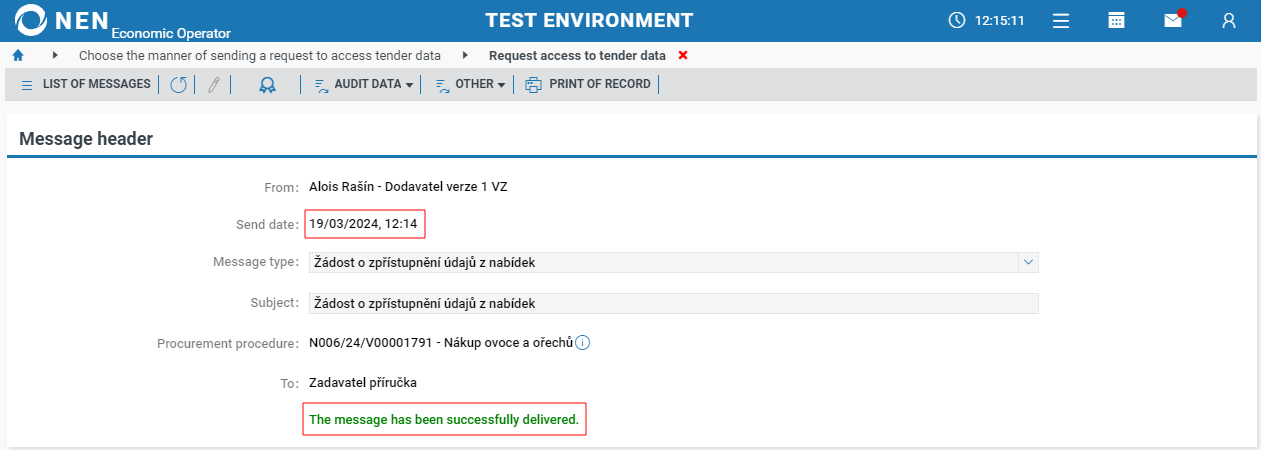This screenshot has width=1261, height=450.
Task: Open 'Choose the manner of sending' breadcrumb
Action: pos(260,56)
